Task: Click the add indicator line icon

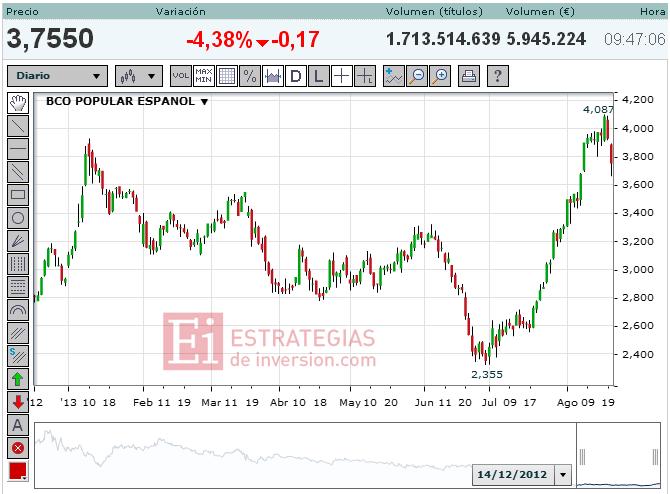Action: pyautogui.click(x=394, y=76)
